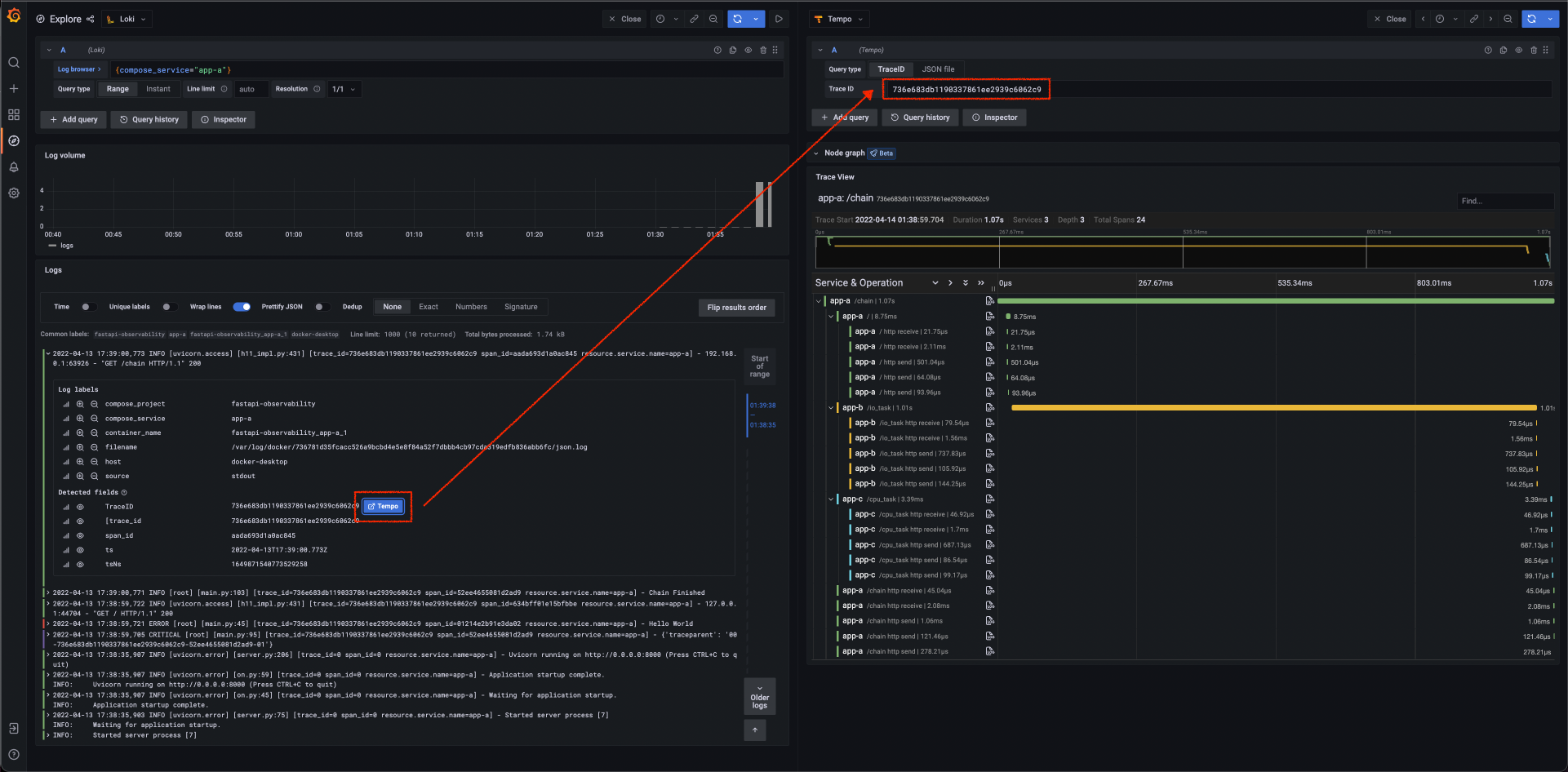Show the tsNs field eye icon

point(80,564)
